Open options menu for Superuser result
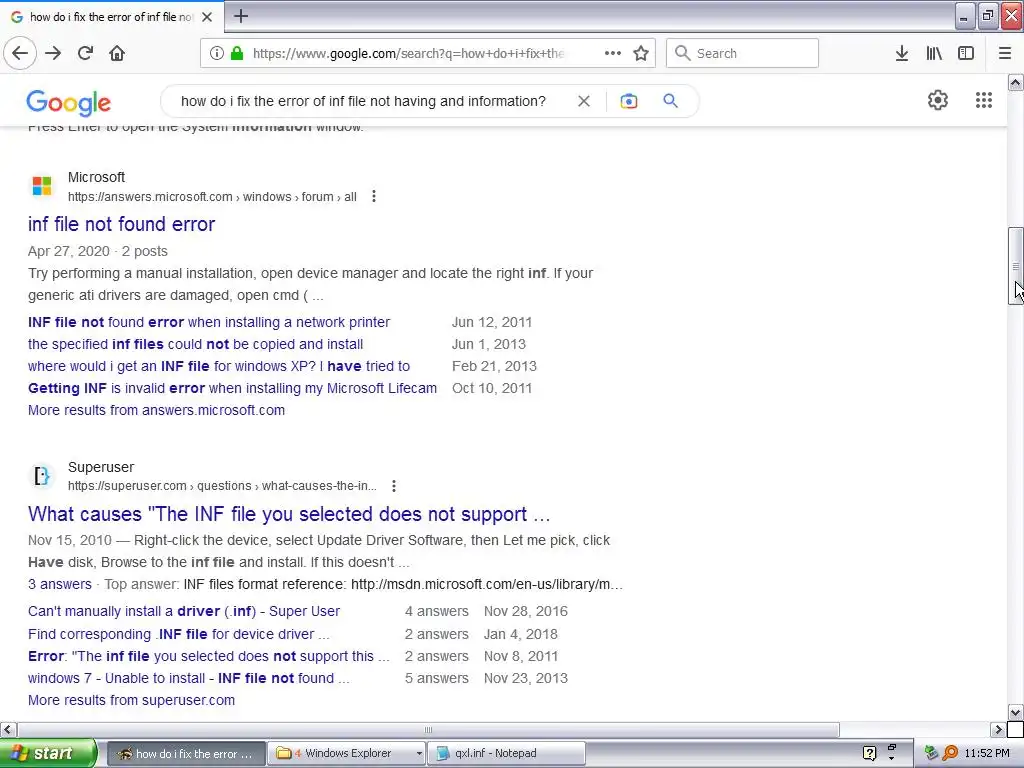 click(394, 486)
